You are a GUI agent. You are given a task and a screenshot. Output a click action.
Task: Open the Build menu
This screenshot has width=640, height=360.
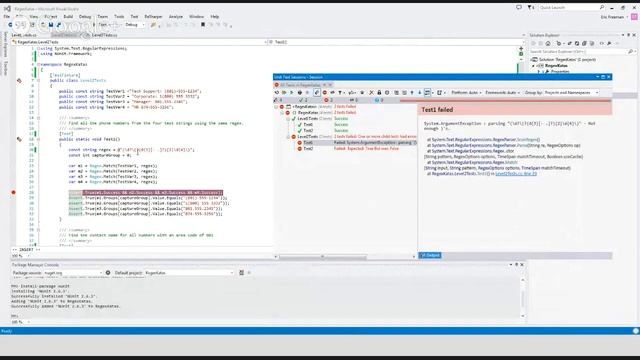pos(68,17)
